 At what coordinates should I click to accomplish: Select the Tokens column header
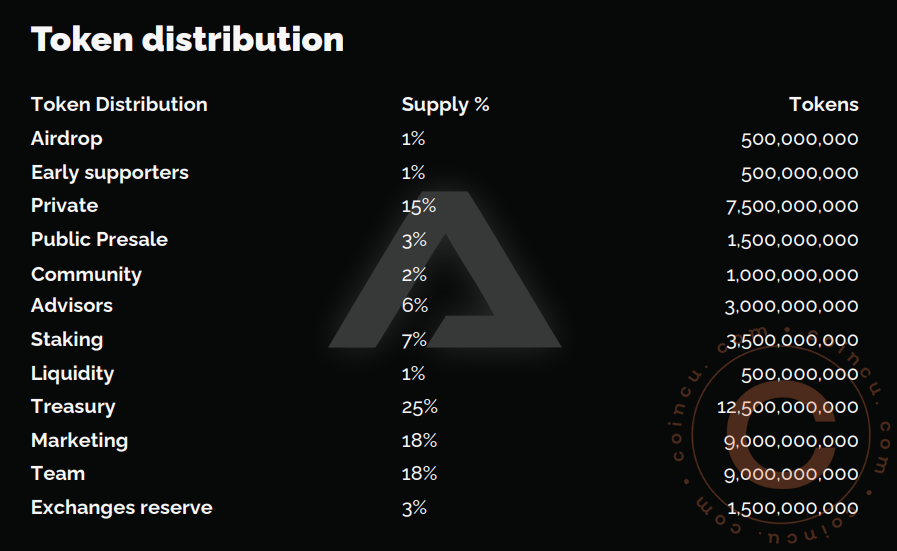(x=823, y=104)
